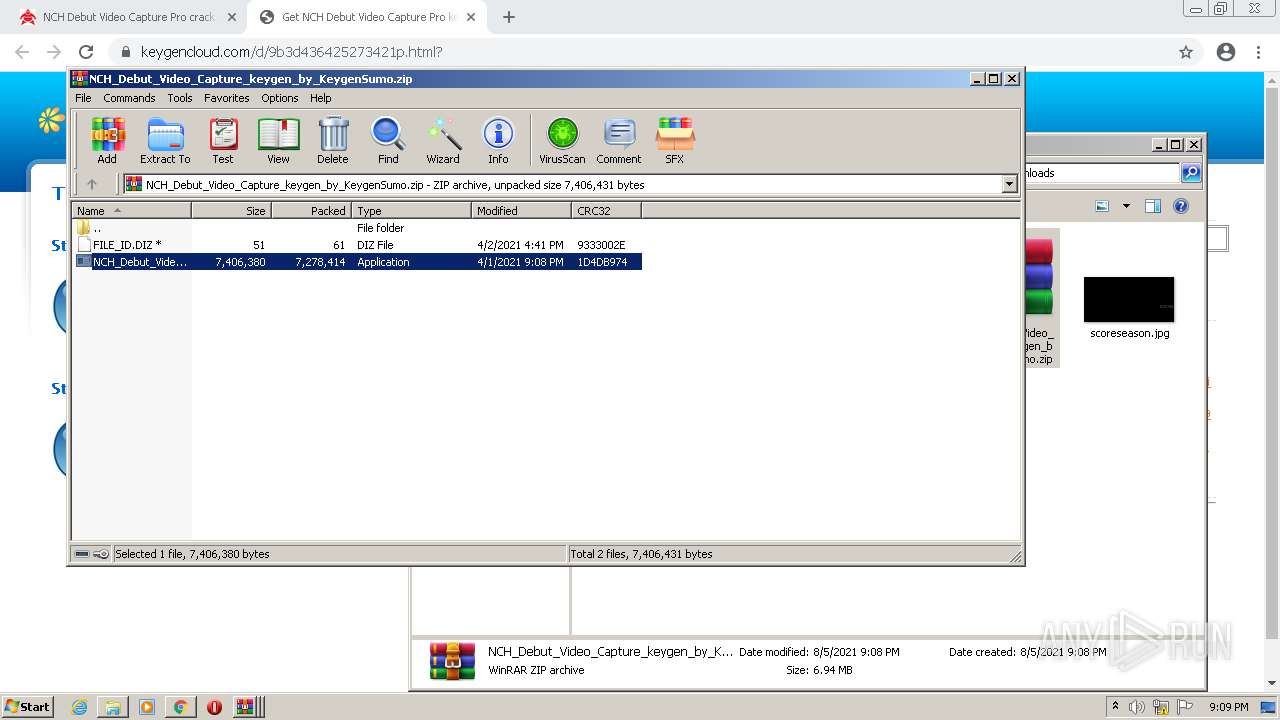This screenshot has width=1280, height=720.
Task: Sort by Packed column header
Action: tap(311, 211)
